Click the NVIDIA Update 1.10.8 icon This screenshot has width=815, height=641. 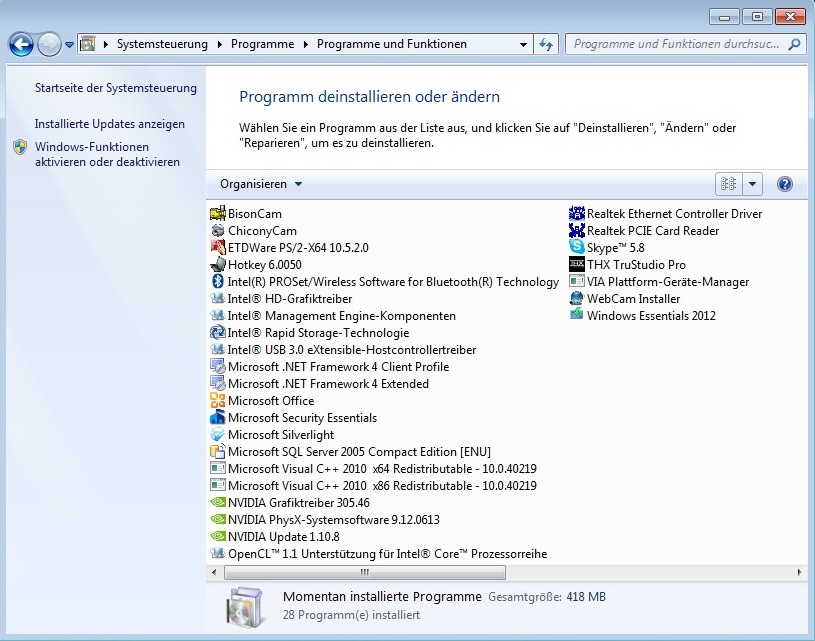tap(218, 537)
